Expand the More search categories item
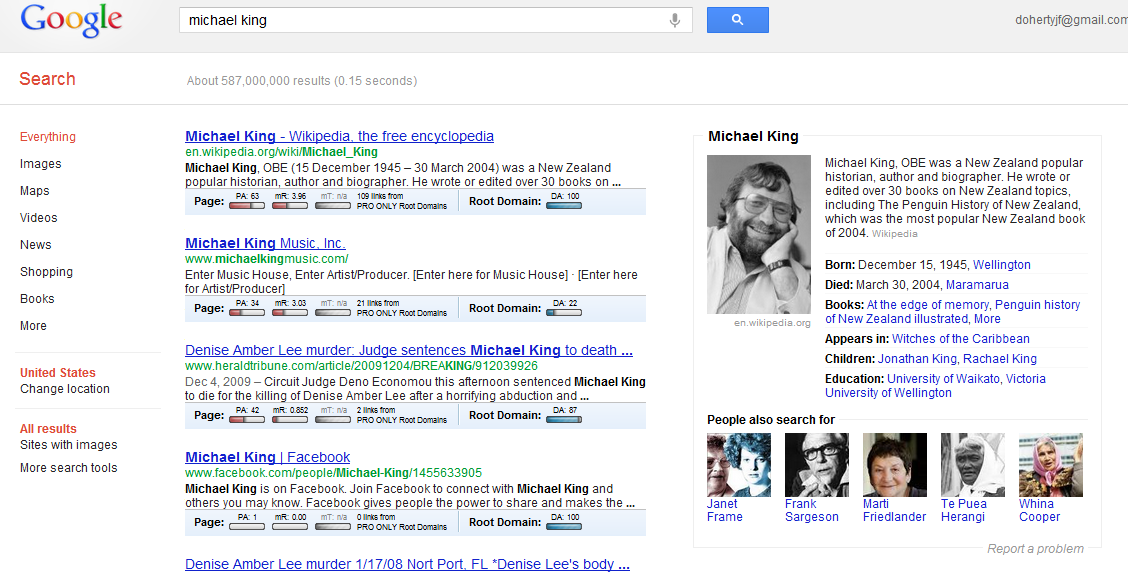 coord(33,326)
